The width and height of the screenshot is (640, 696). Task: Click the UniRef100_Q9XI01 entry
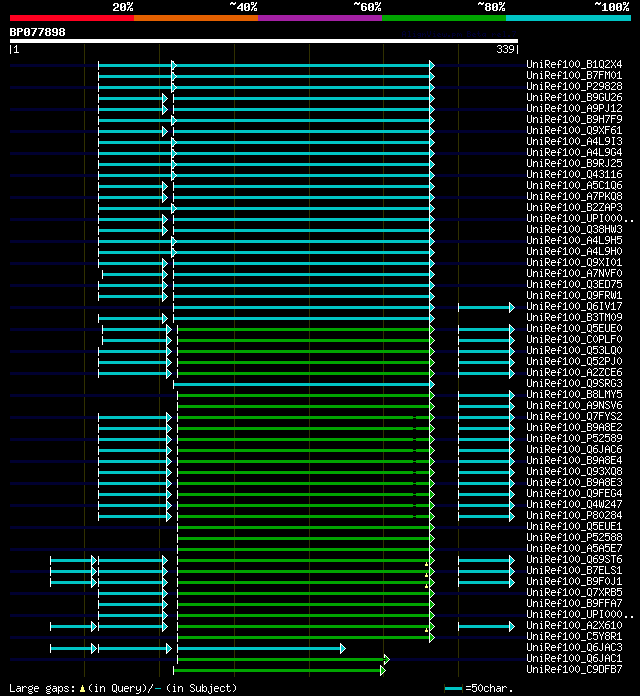point(574,262)
